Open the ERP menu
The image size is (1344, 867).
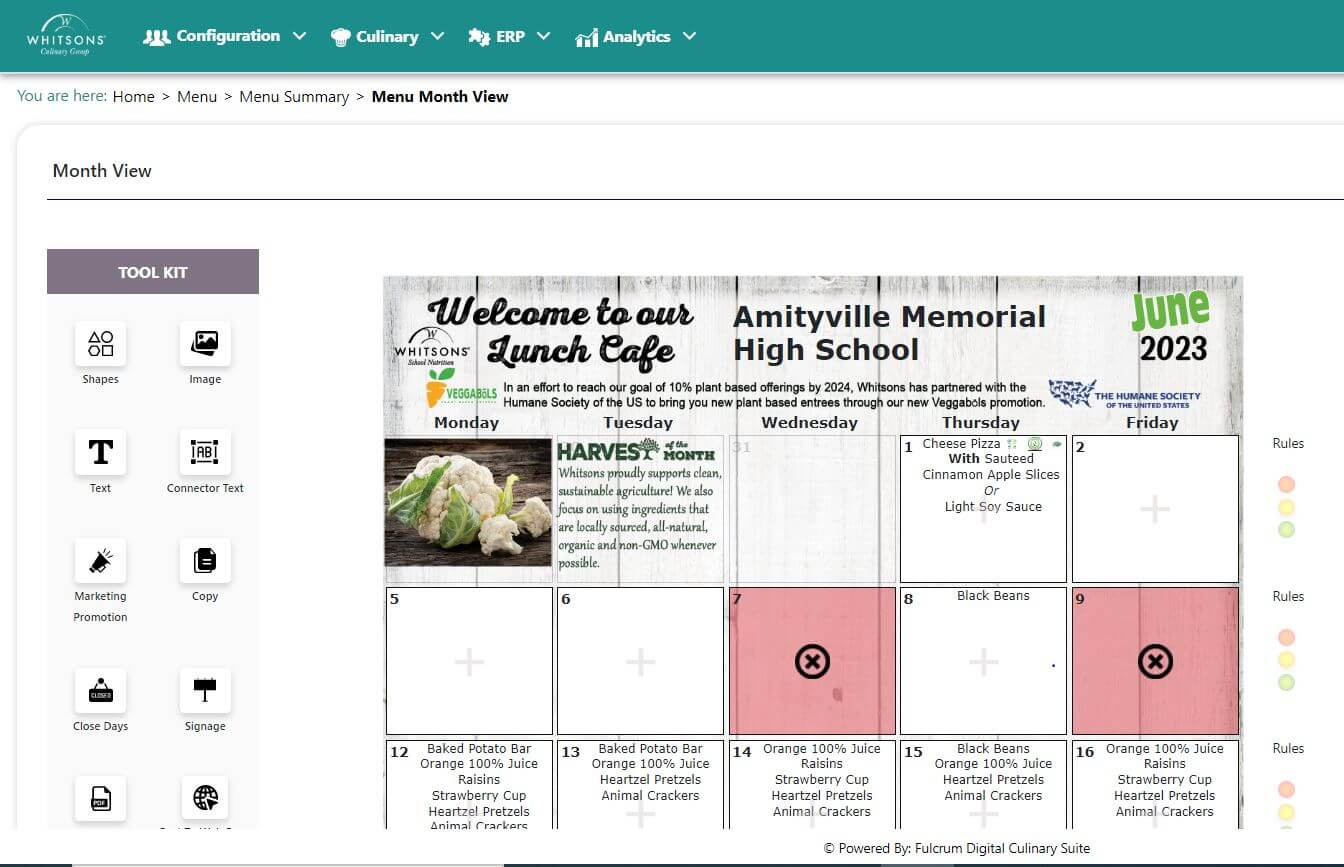tap(510, 36)
